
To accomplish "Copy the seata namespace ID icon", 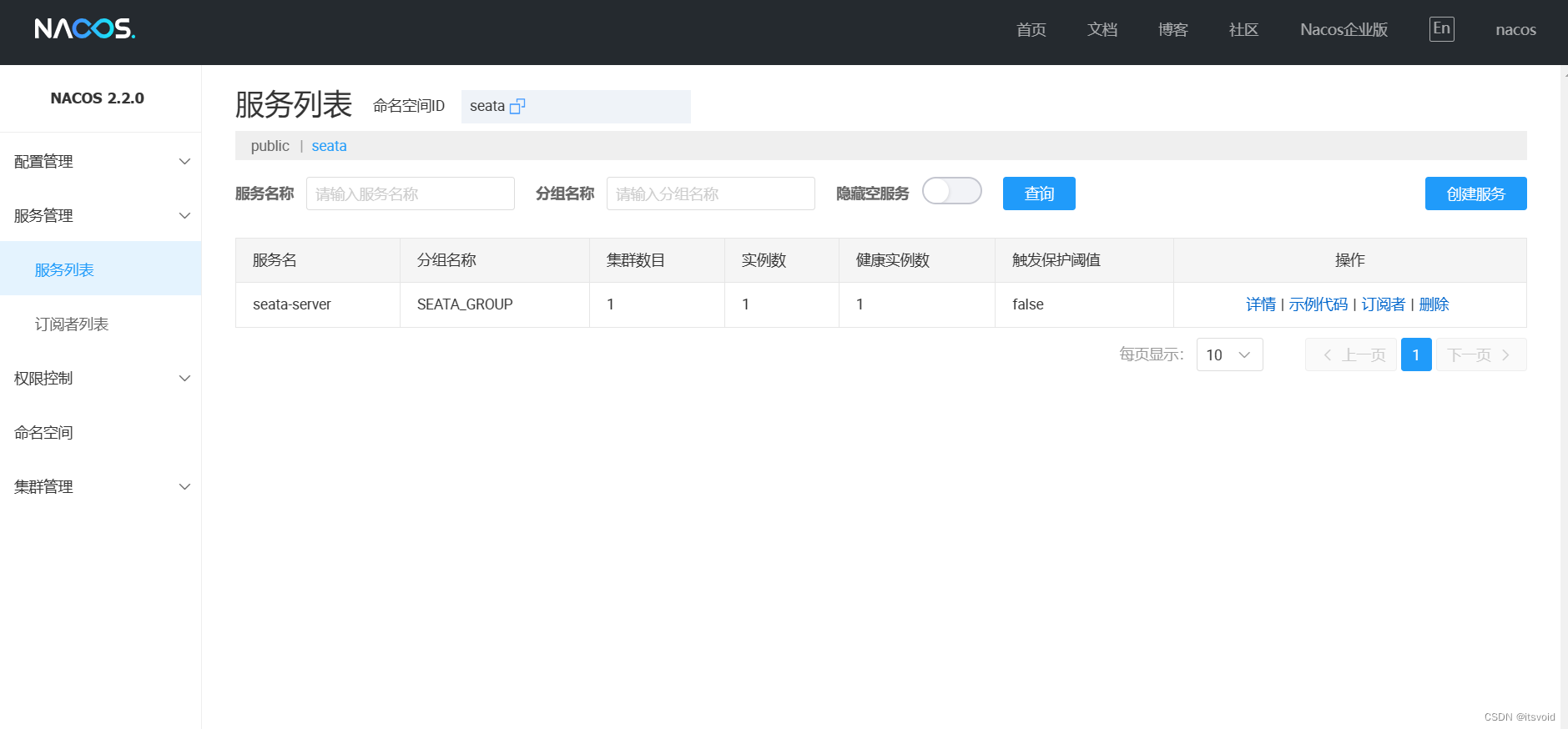I will (x=517, y=106).
